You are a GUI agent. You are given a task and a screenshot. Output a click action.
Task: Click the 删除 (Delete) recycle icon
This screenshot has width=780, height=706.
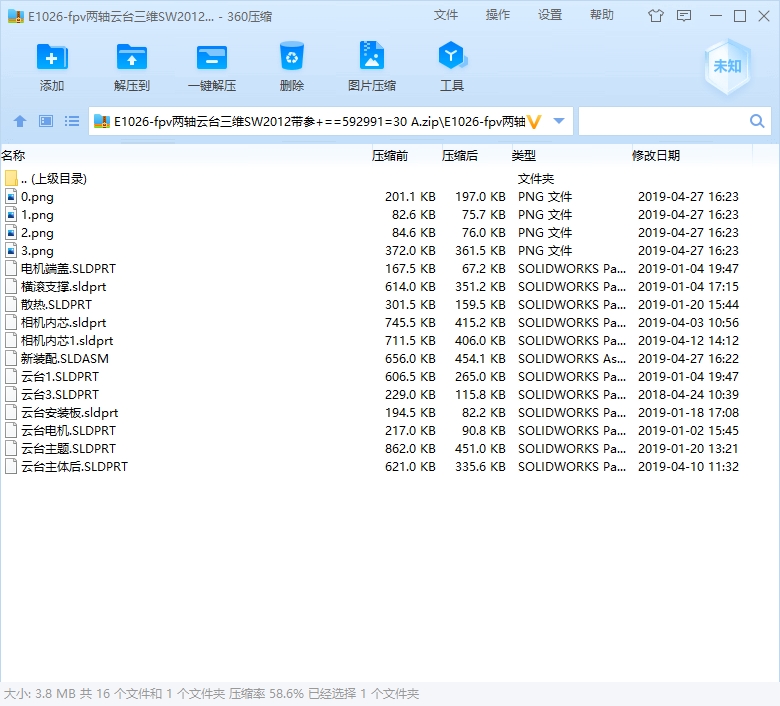pos(292,56)
